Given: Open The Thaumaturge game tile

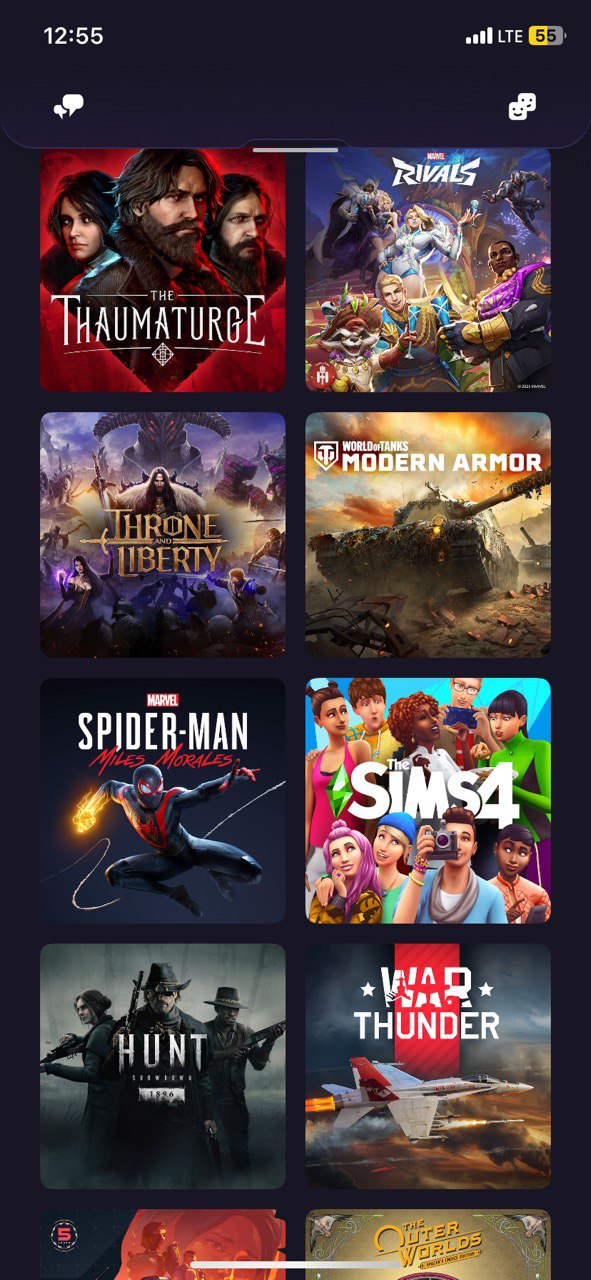Looking at the screenshot, I should (163, 270).
